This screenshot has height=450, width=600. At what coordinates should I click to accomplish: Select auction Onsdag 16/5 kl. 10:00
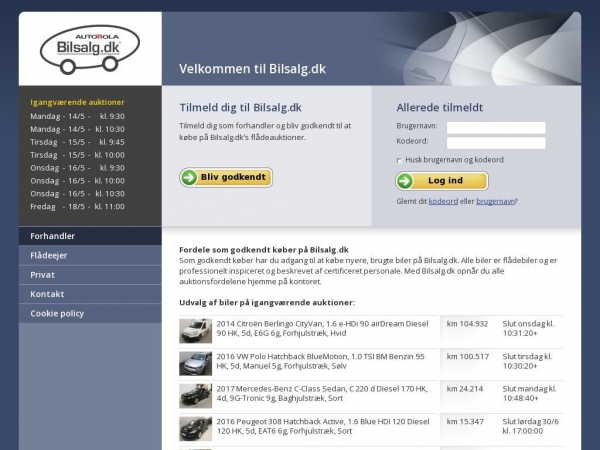pyautogui.click(x=77, y=181)
